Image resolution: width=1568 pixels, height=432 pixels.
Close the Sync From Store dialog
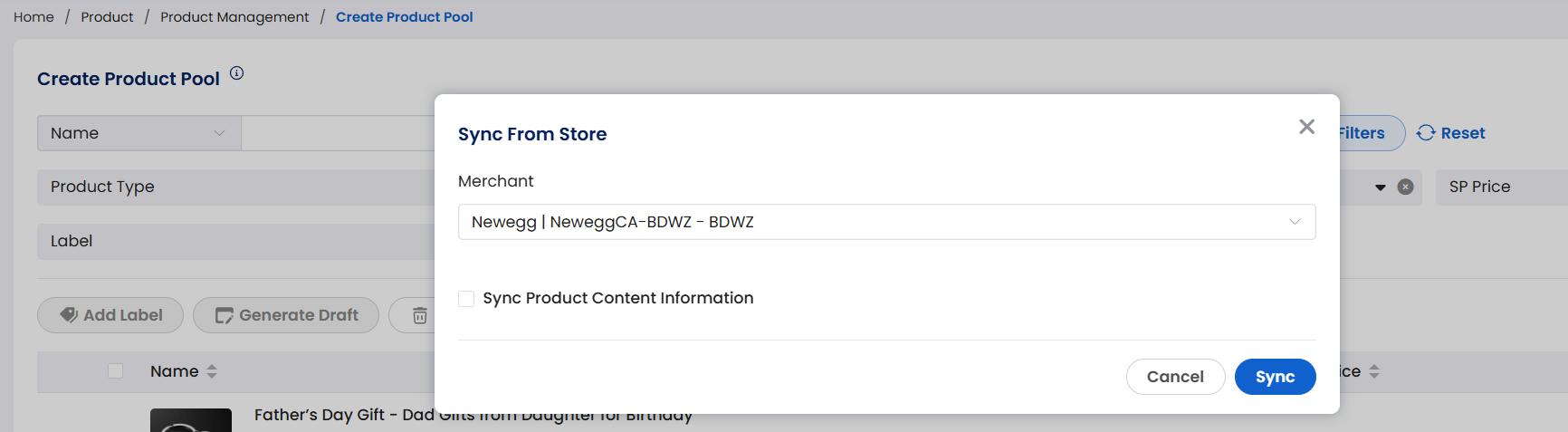tap(1306, 127)
